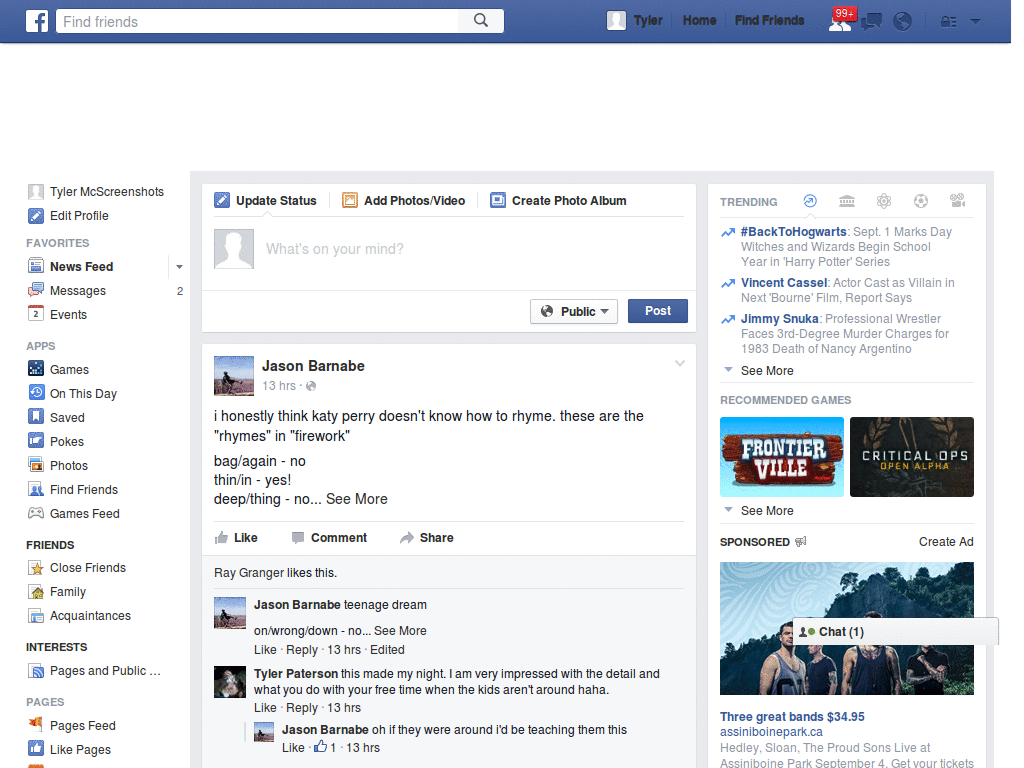Open Pages and Public interest list

[x=105, y=671]
